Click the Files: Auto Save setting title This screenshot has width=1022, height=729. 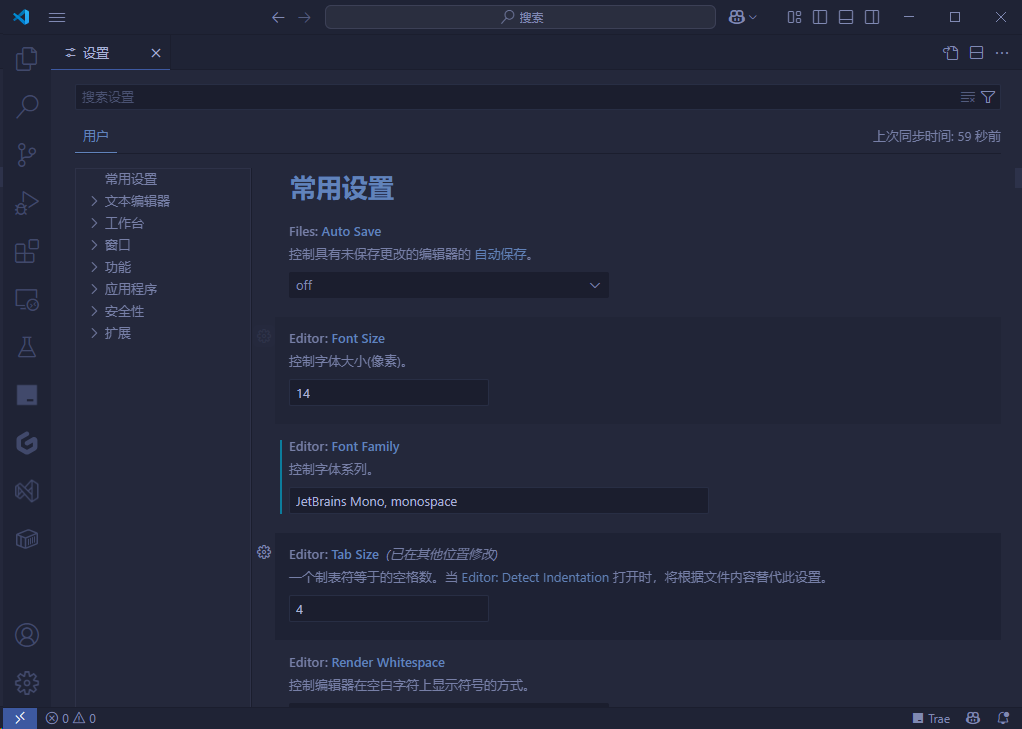[x=335, y=231]
